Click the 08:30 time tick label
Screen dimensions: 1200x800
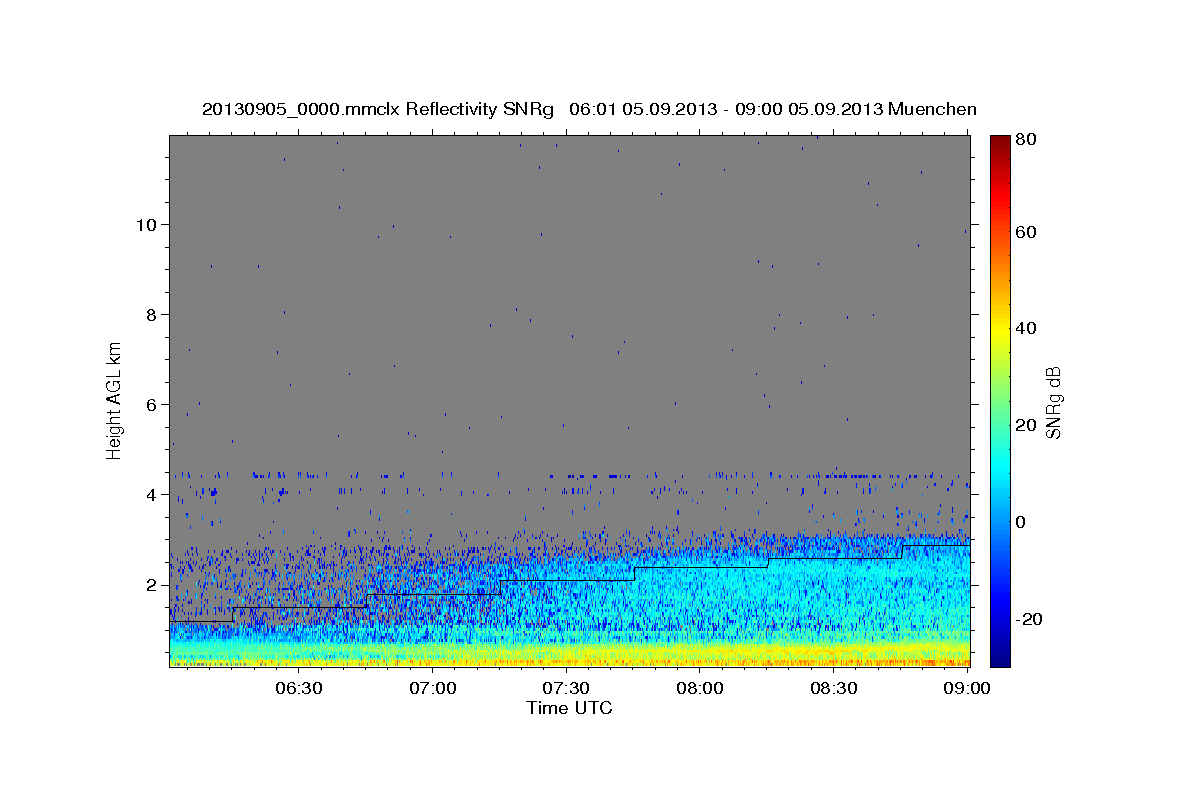click(x=834, y=688)
